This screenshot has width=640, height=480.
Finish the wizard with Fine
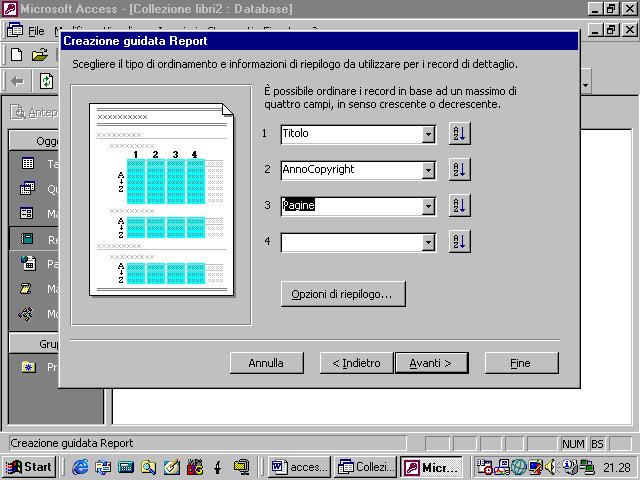click(521, 363)
